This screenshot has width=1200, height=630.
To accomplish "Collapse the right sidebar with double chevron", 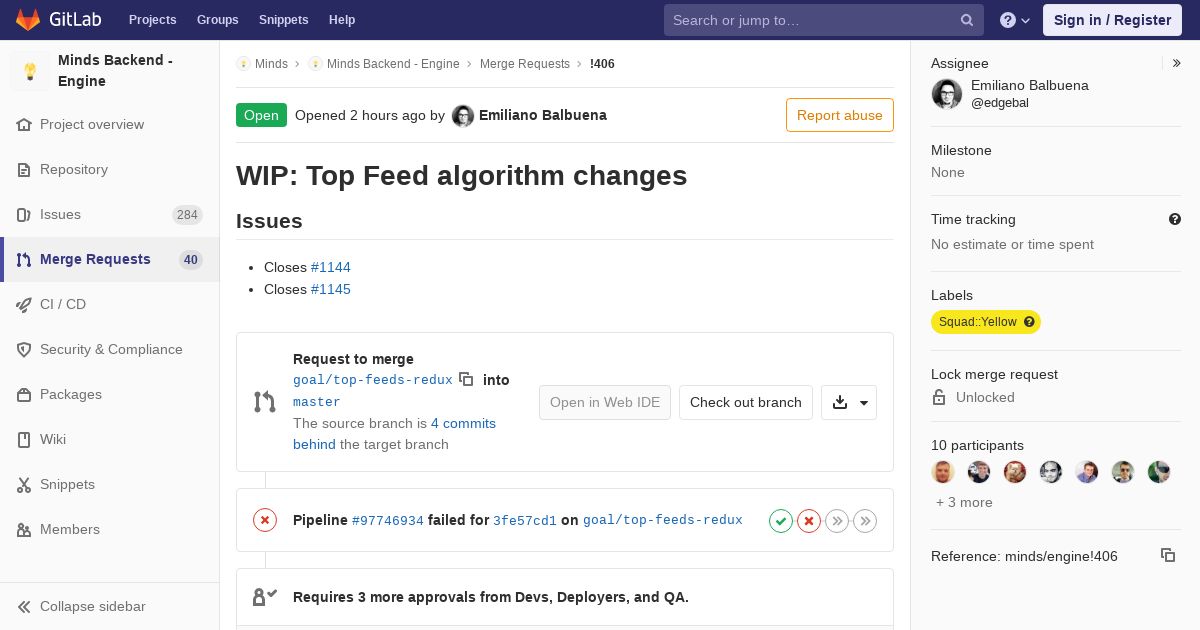I will (1177, 63).
